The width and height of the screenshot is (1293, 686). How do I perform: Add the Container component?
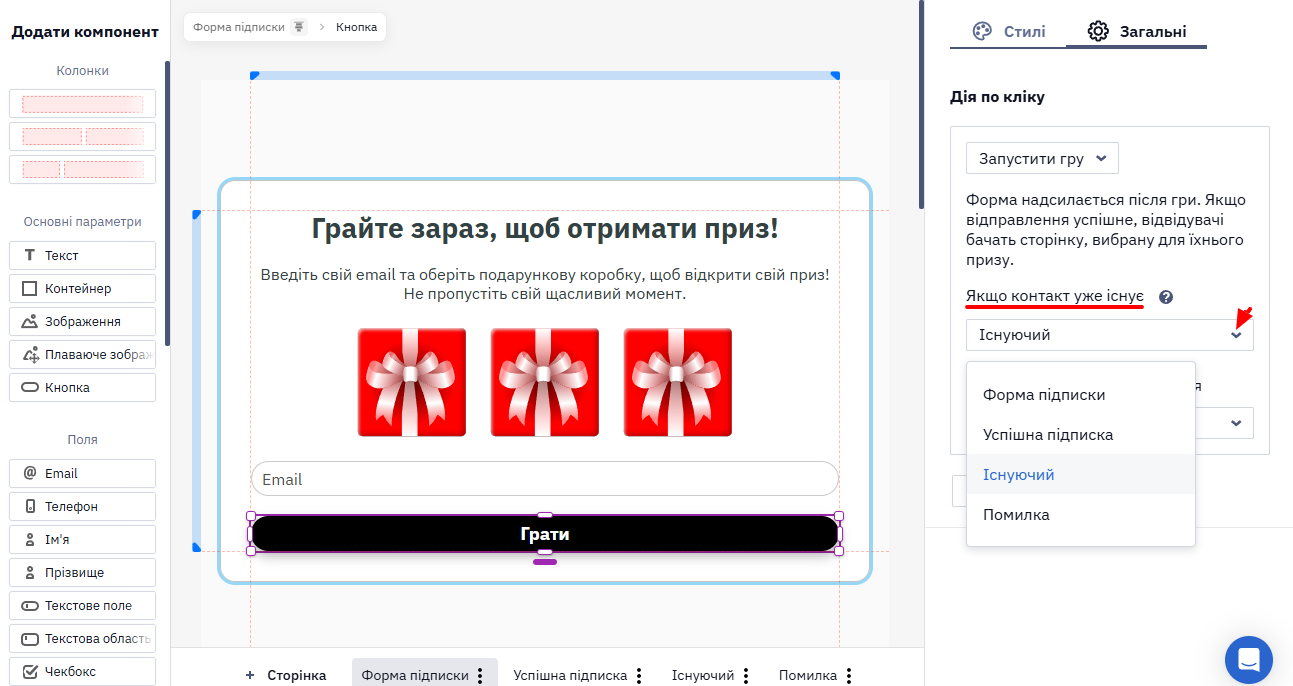click(x=82, y=288)
